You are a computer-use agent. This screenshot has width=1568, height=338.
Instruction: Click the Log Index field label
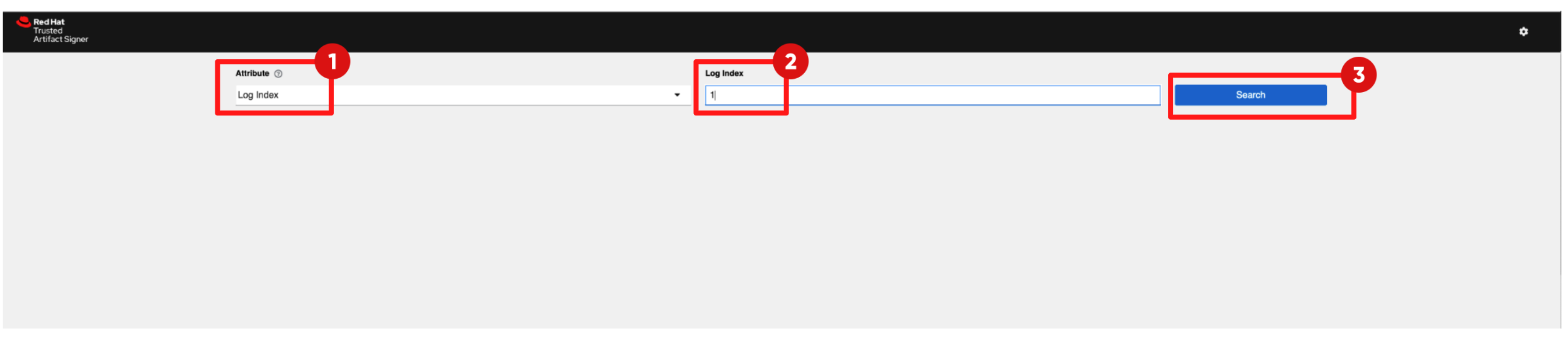click(724, 74)
